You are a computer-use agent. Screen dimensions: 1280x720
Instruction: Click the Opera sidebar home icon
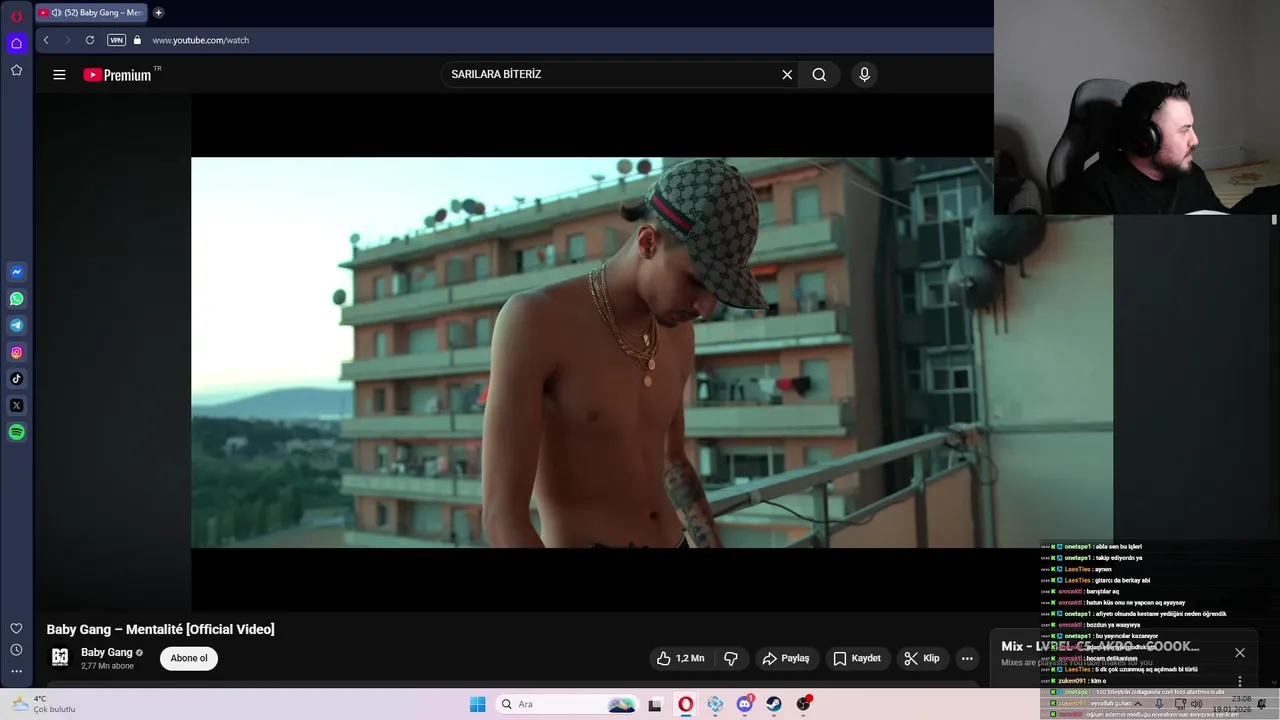coord(16,43)
